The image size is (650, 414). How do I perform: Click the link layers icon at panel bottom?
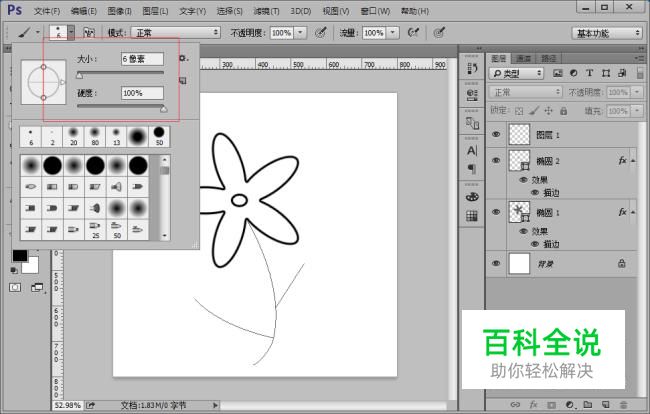516,404
